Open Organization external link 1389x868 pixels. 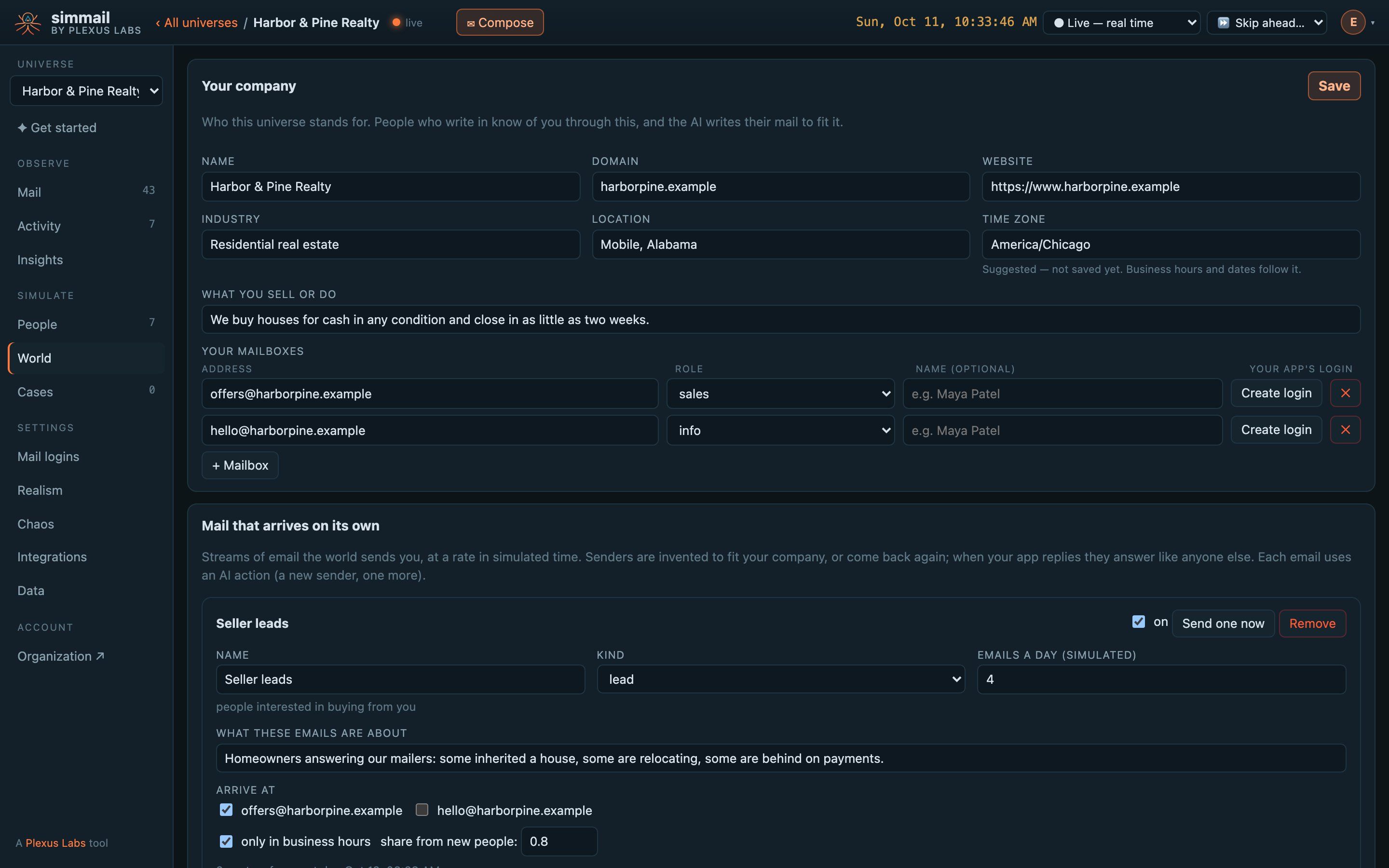tap(86, 656)
